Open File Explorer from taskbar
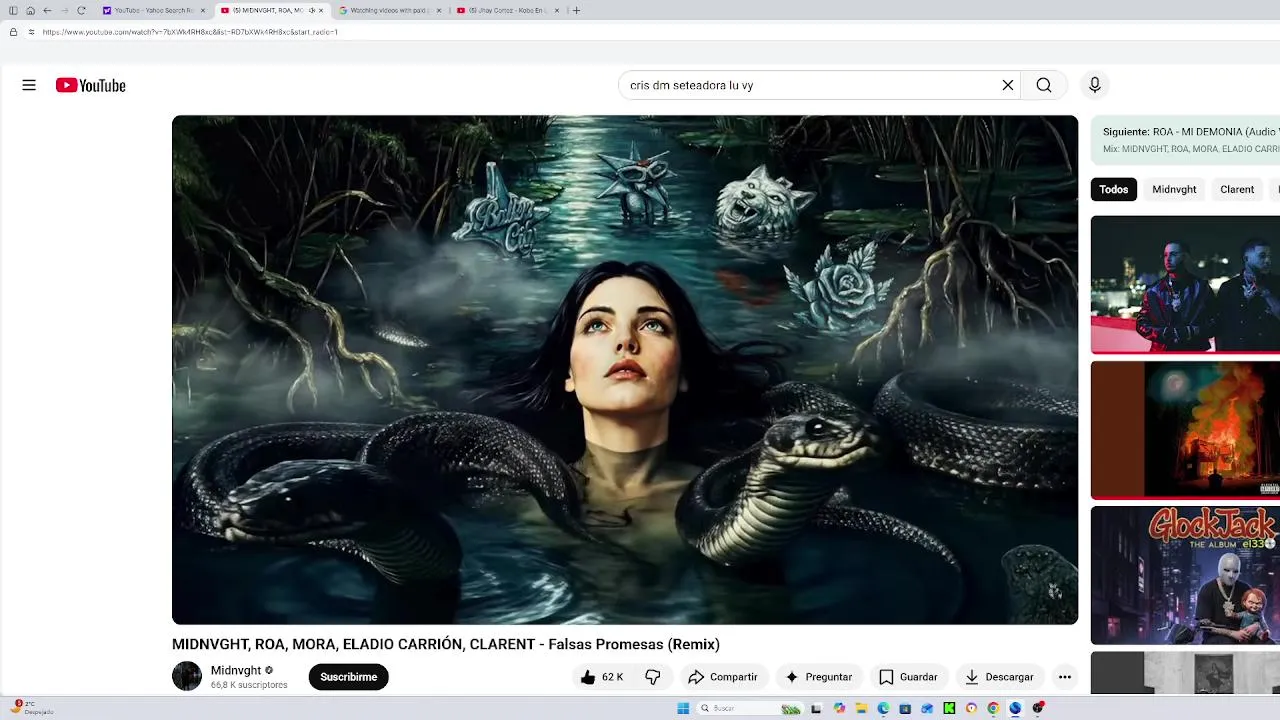 [x=862, y=708]
